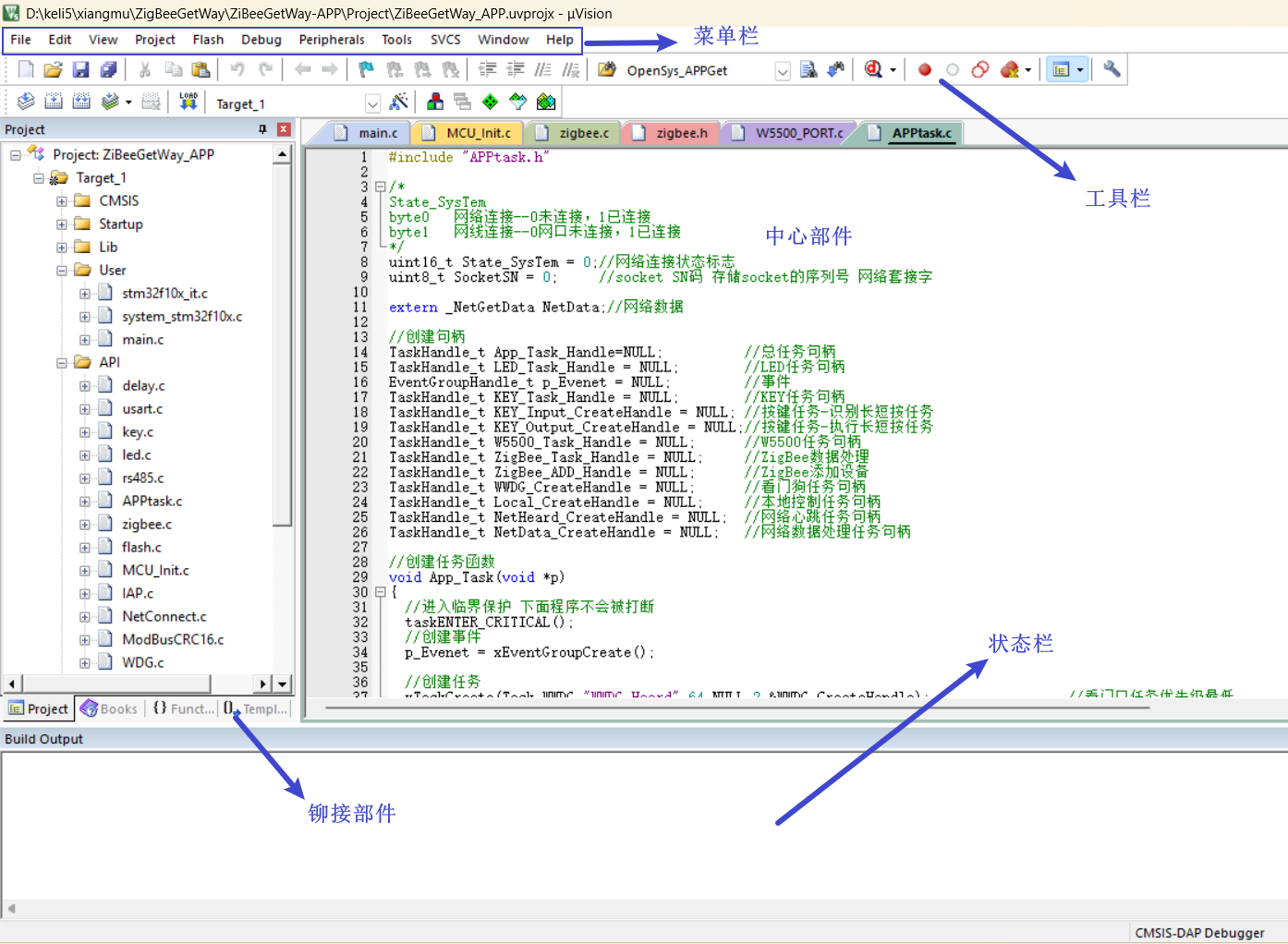Collapse the API folder in project tree
The width and height of the screenshot is (1288, 944).
click(62, 362)
